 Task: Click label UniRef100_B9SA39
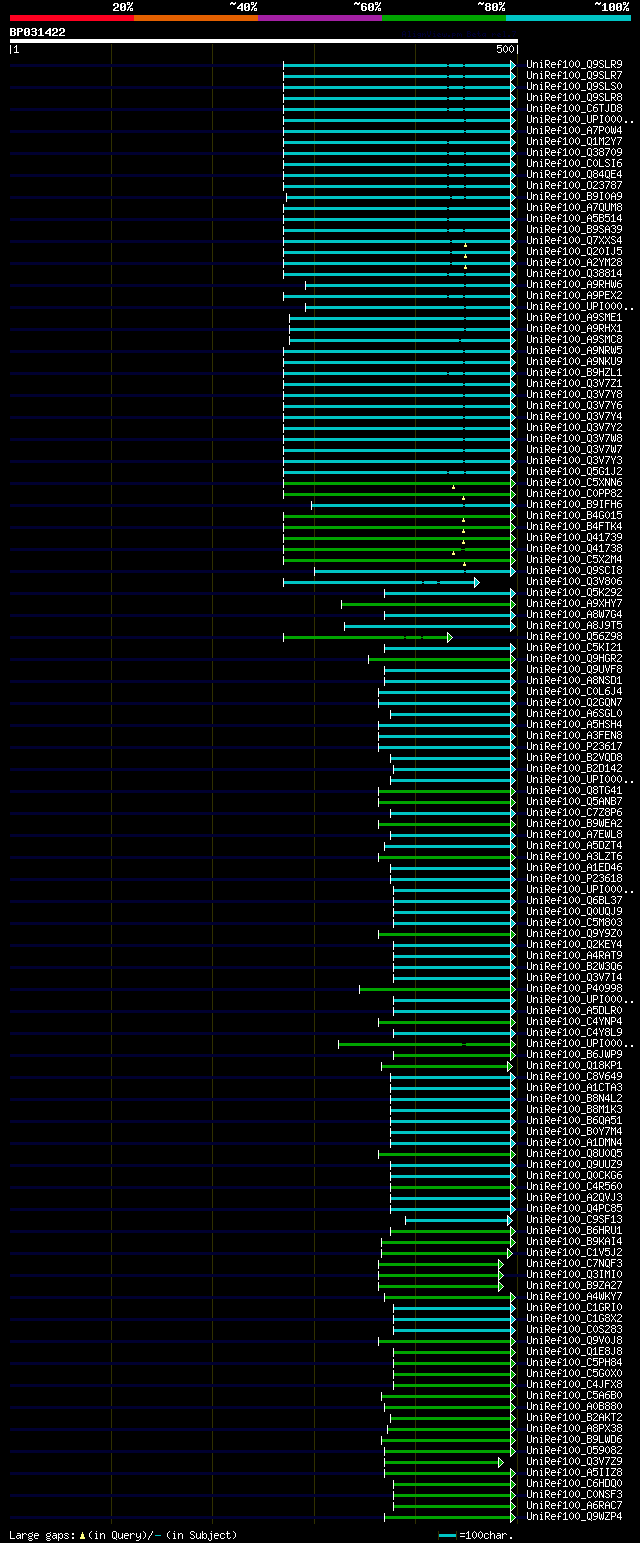click(574, 229)
